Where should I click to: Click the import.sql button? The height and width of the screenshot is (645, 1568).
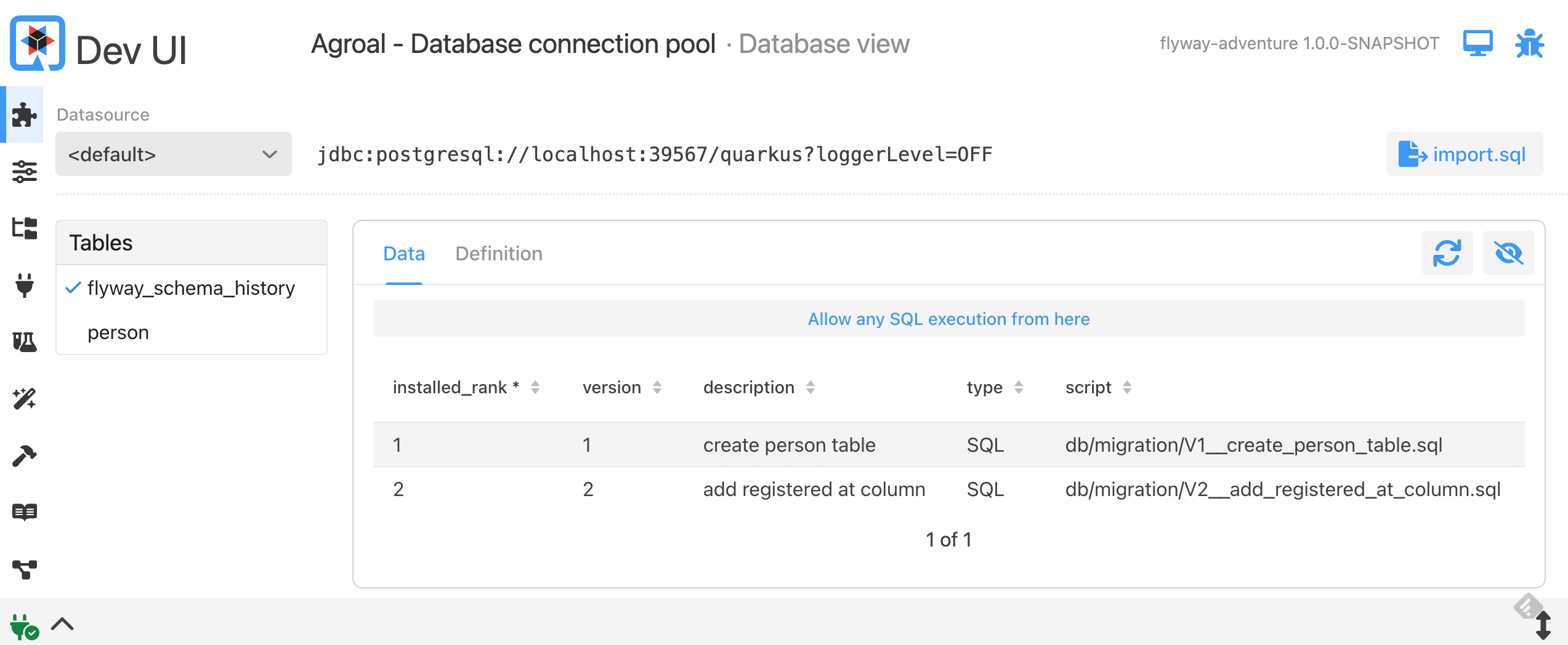pos(1464,154)
